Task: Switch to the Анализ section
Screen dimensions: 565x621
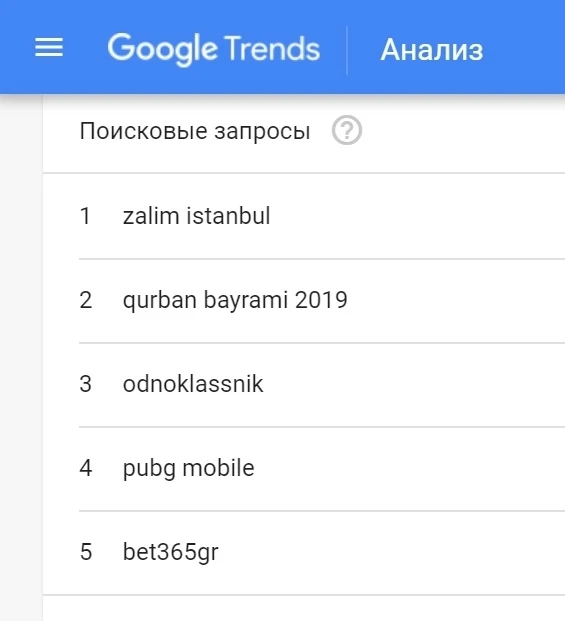Action: [432, 50]
